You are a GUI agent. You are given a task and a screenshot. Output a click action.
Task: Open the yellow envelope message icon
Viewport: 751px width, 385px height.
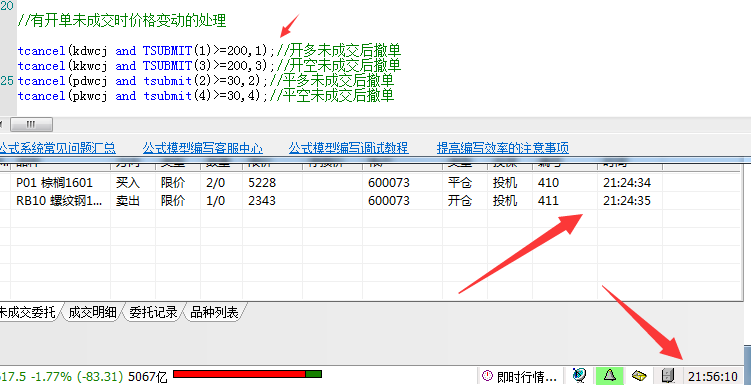coord(639,375)
